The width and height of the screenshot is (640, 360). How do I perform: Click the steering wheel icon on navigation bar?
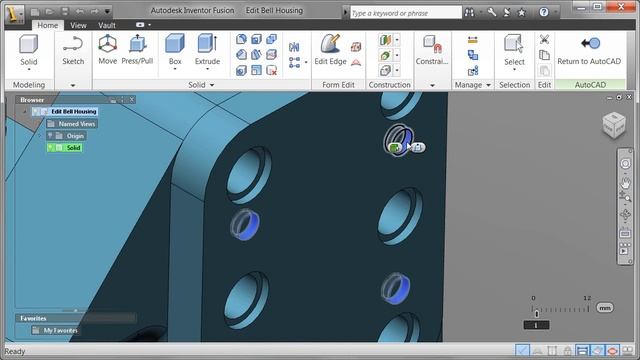pos(625,163)
